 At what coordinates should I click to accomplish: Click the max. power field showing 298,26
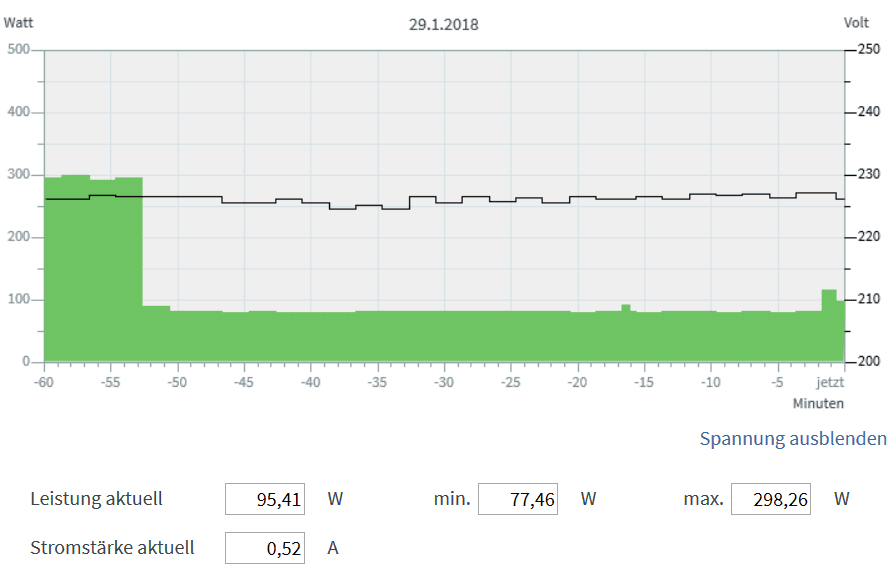point(771,499)
